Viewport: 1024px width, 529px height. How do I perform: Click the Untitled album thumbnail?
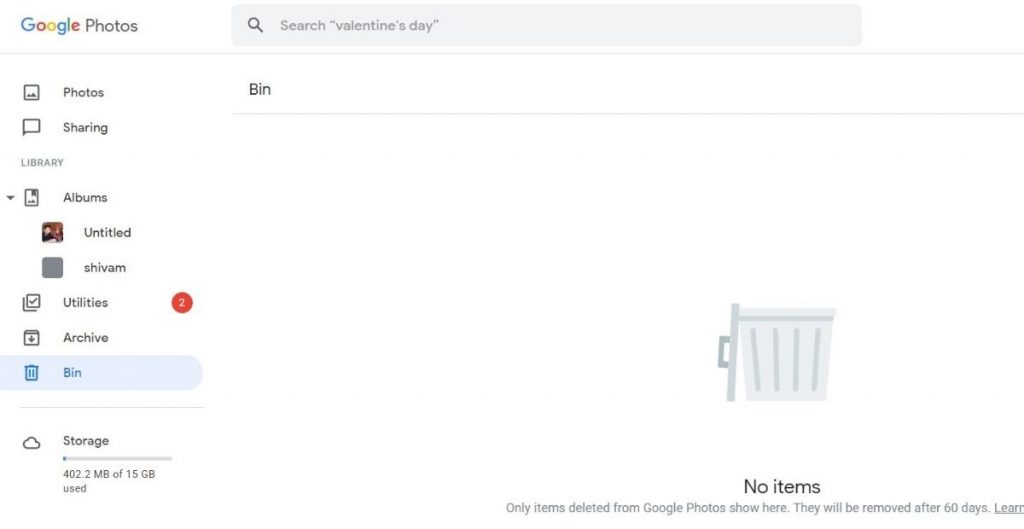pos(53,232)
